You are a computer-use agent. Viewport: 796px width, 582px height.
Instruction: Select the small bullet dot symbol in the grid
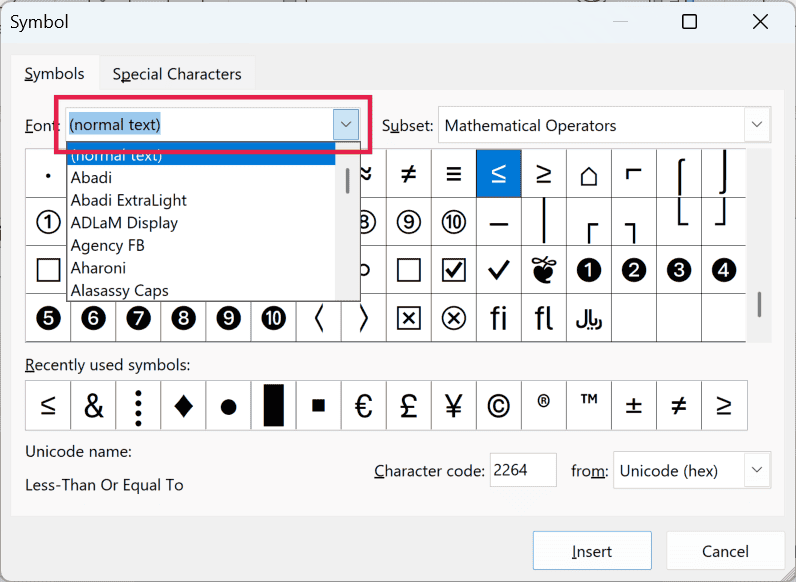coord(48,176)
